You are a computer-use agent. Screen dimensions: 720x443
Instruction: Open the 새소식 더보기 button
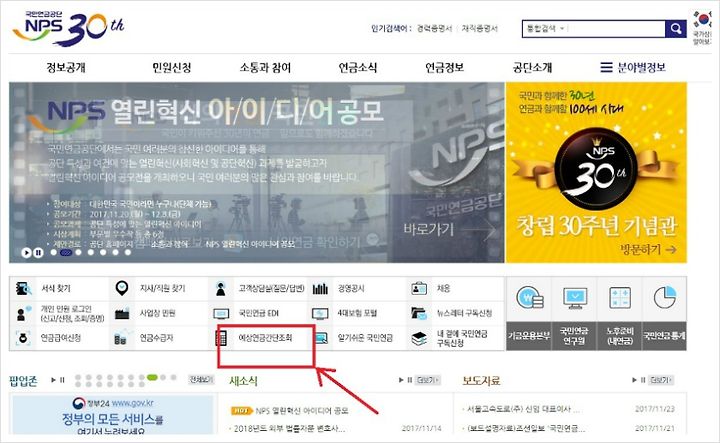[x=428, y=380]
